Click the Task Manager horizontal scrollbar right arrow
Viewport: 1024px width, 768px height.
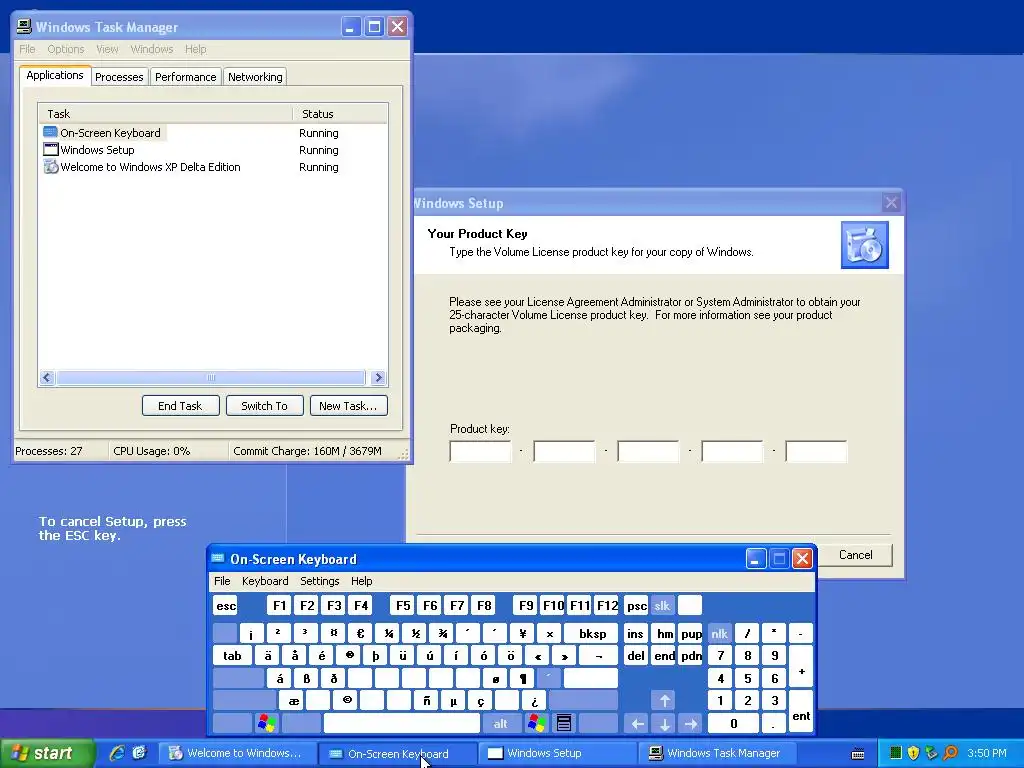[x=378, y=377]
